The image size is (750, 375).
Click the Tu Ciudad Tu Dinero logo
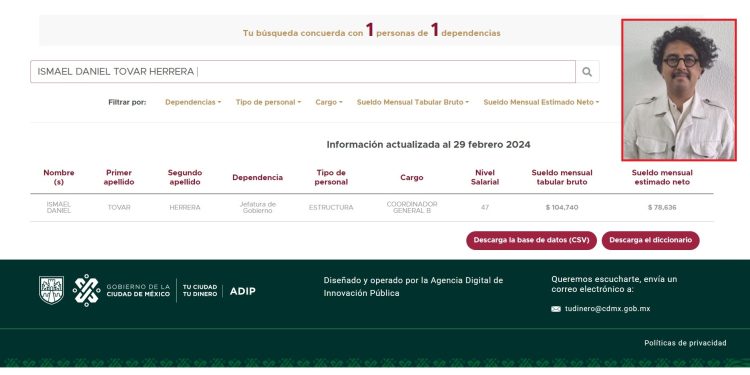point(200,290)
